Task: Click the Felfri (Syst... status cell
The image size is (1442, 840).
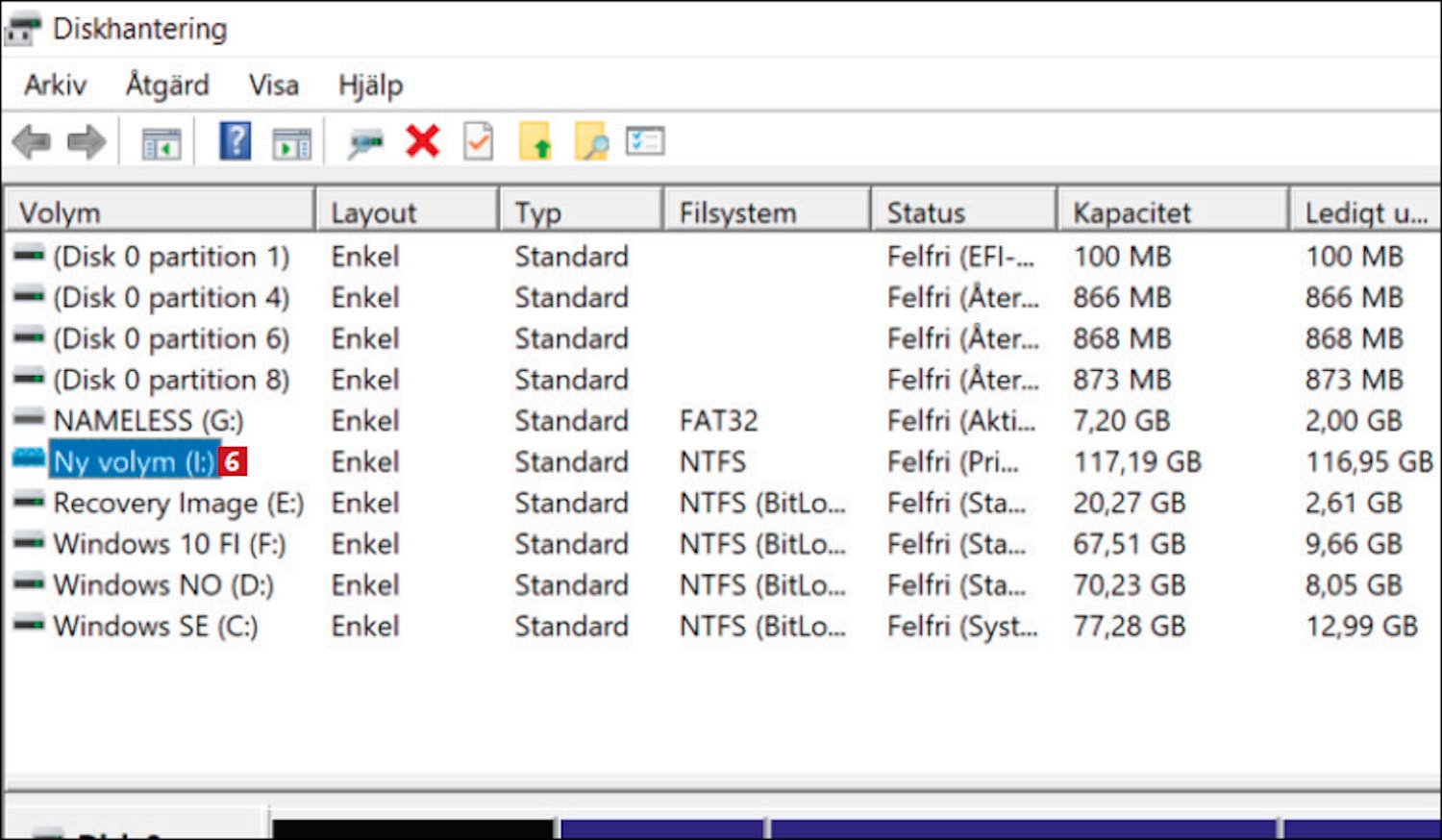Action: [x=962, y=627]
